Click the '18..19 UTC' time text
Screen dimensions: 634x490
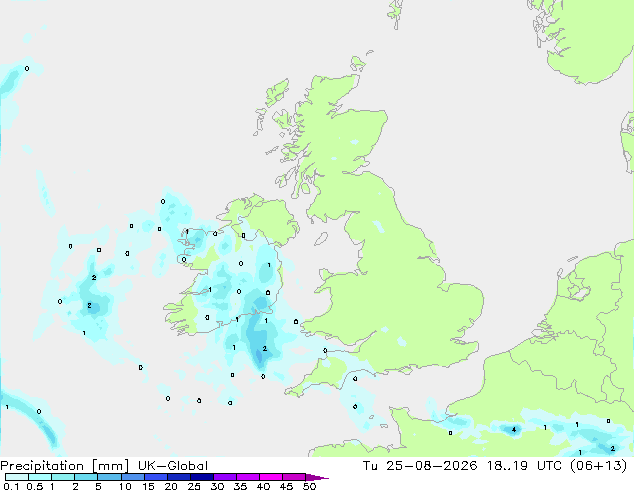[524, 466]
